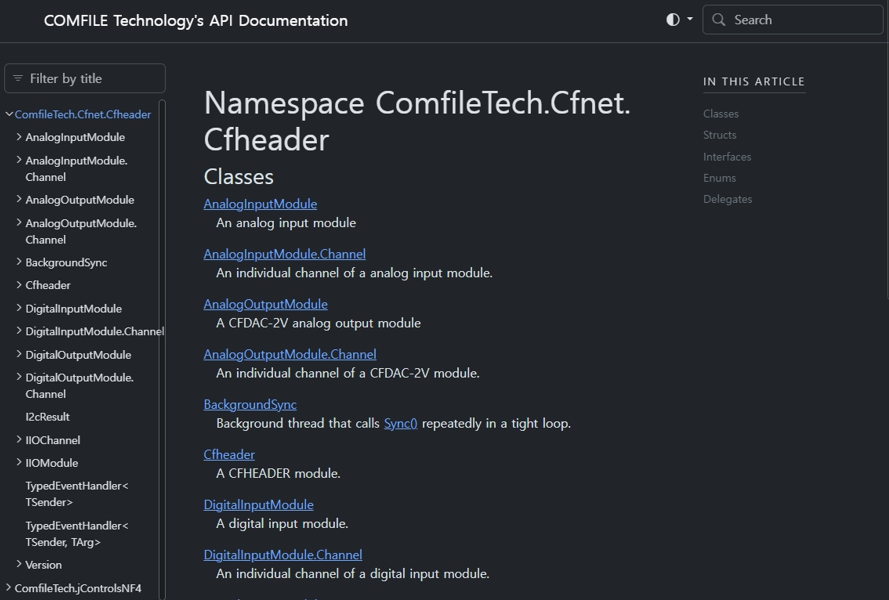Open the Cfheader class link

click(x=229, y=455)
